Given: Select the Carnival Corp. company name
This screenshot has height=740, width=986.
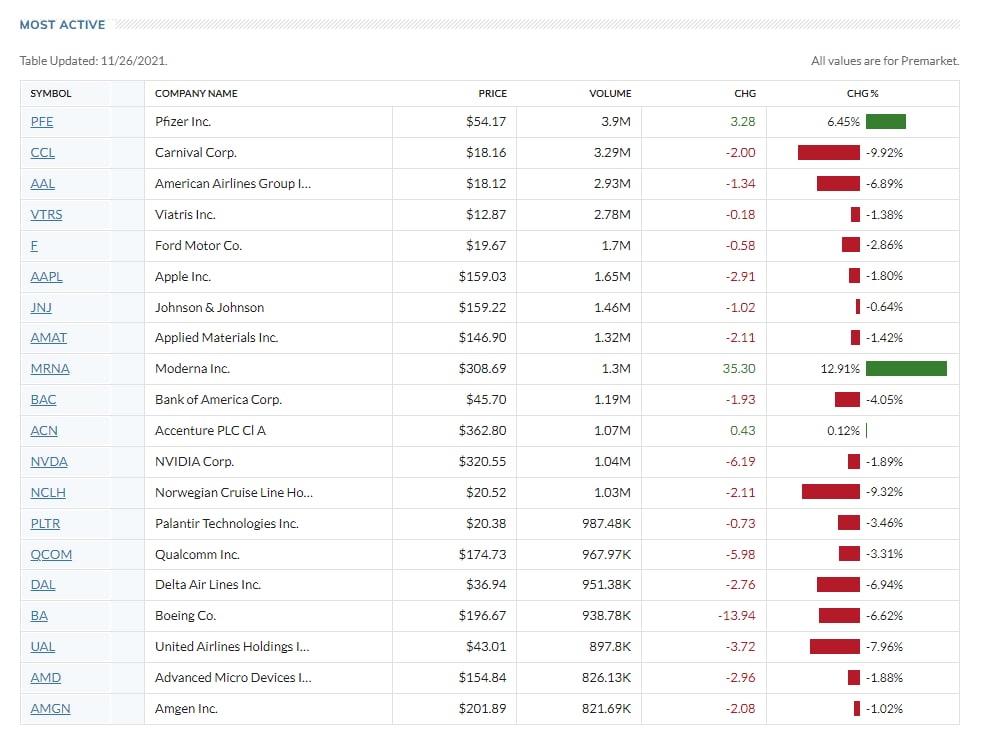Looking at the screenshot, I should click(196, 152).
